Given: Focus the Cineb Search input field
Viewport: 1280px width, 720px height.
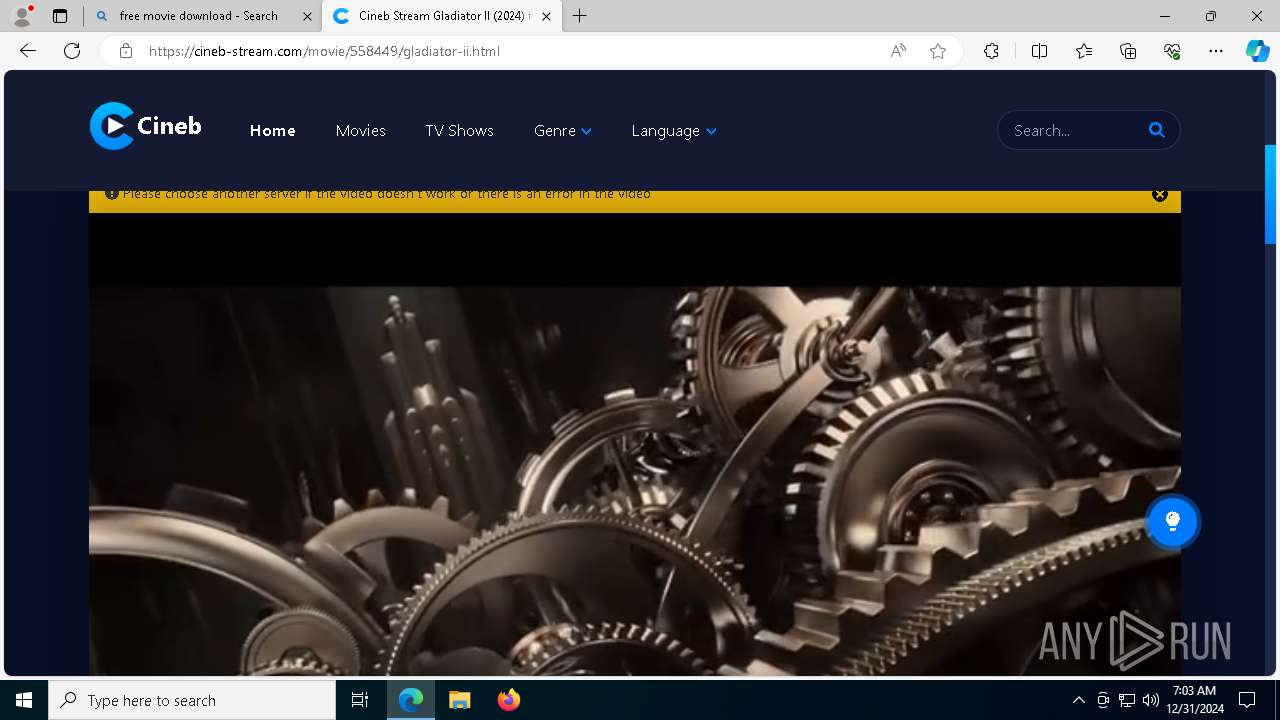Looking at the screenshot, I should point(1074,130).
